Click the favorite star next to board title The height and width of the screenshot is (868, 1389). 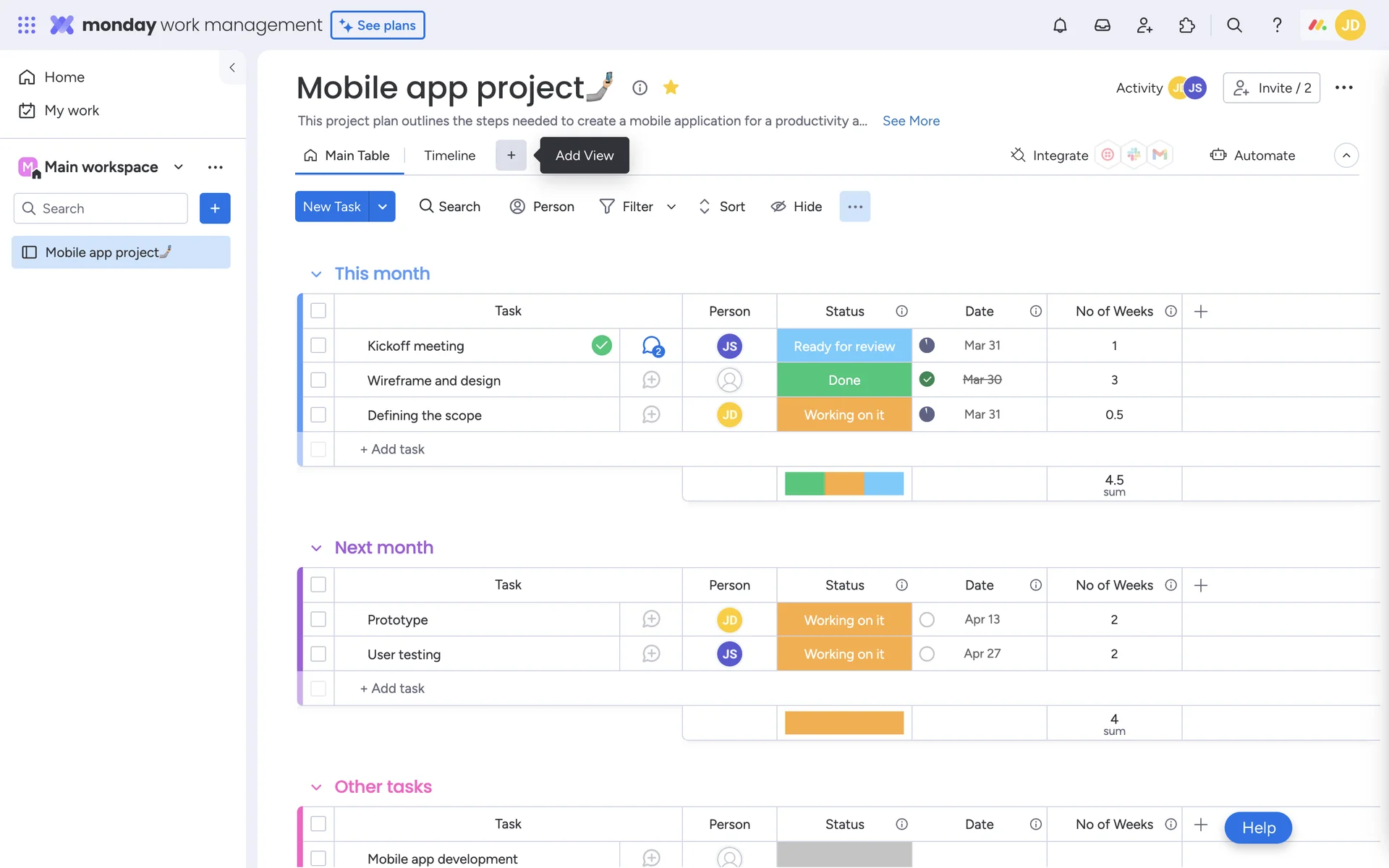(671, 88)
